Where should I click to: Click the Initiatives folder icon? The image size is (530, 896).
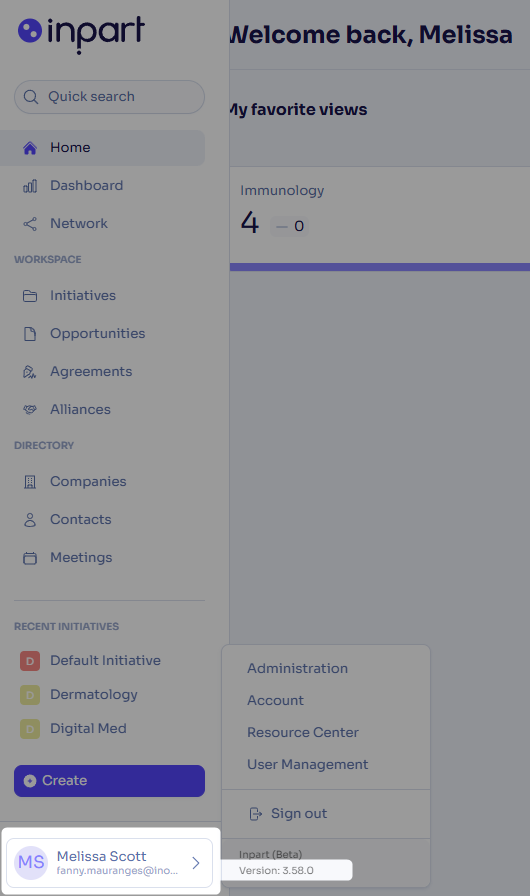(x=30, y=296)
